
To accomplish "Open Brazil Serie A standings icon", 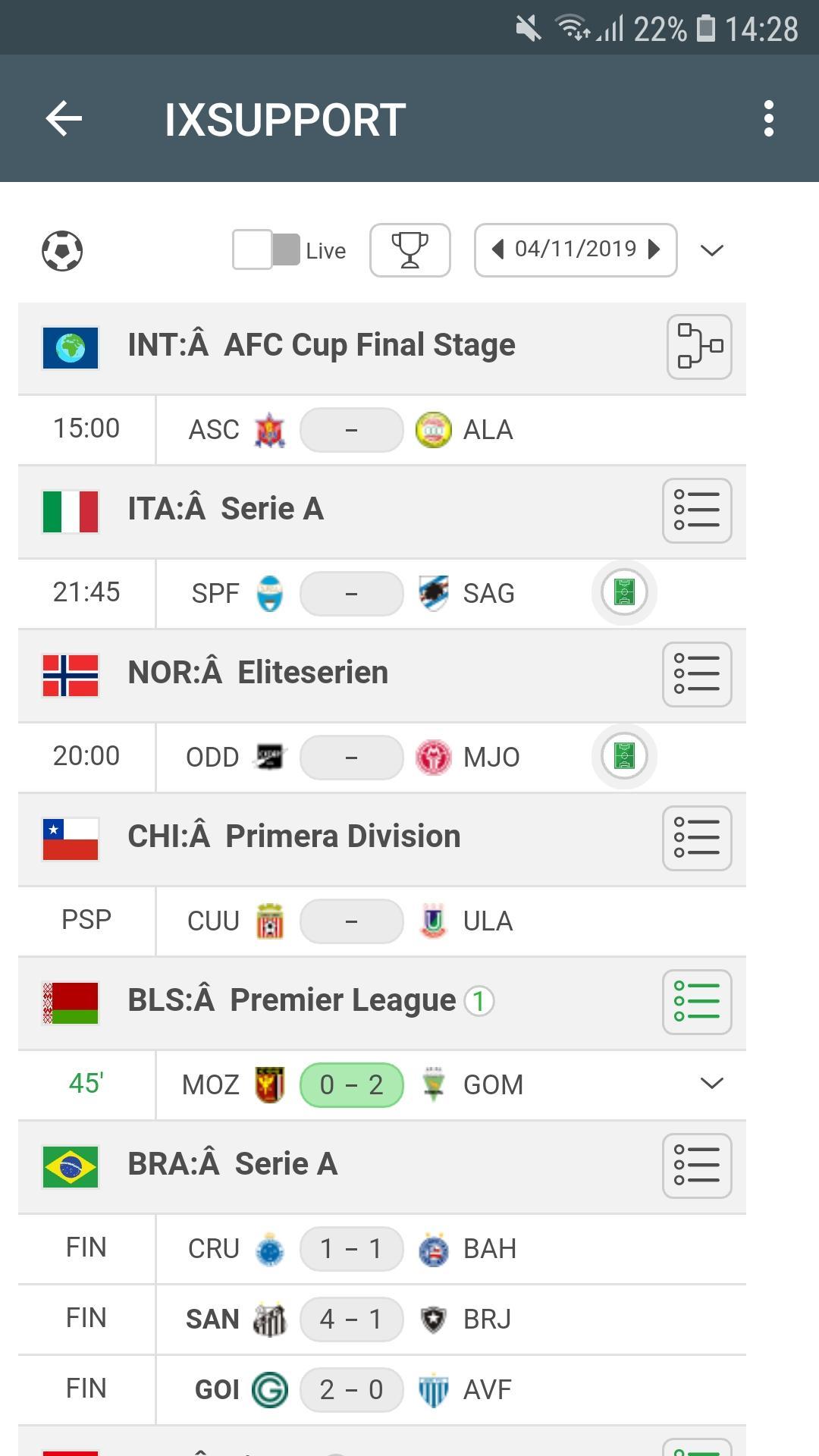I will [696, 1166].
